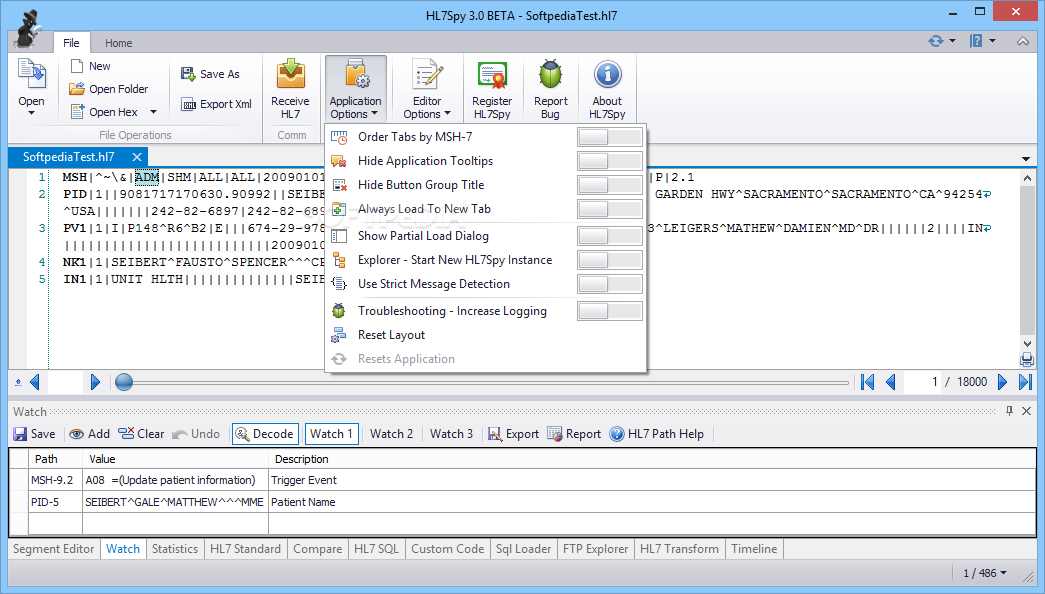Select the PID-5 path cell
The width and height of the screenshot is (1045, 594).
point(55,502)
